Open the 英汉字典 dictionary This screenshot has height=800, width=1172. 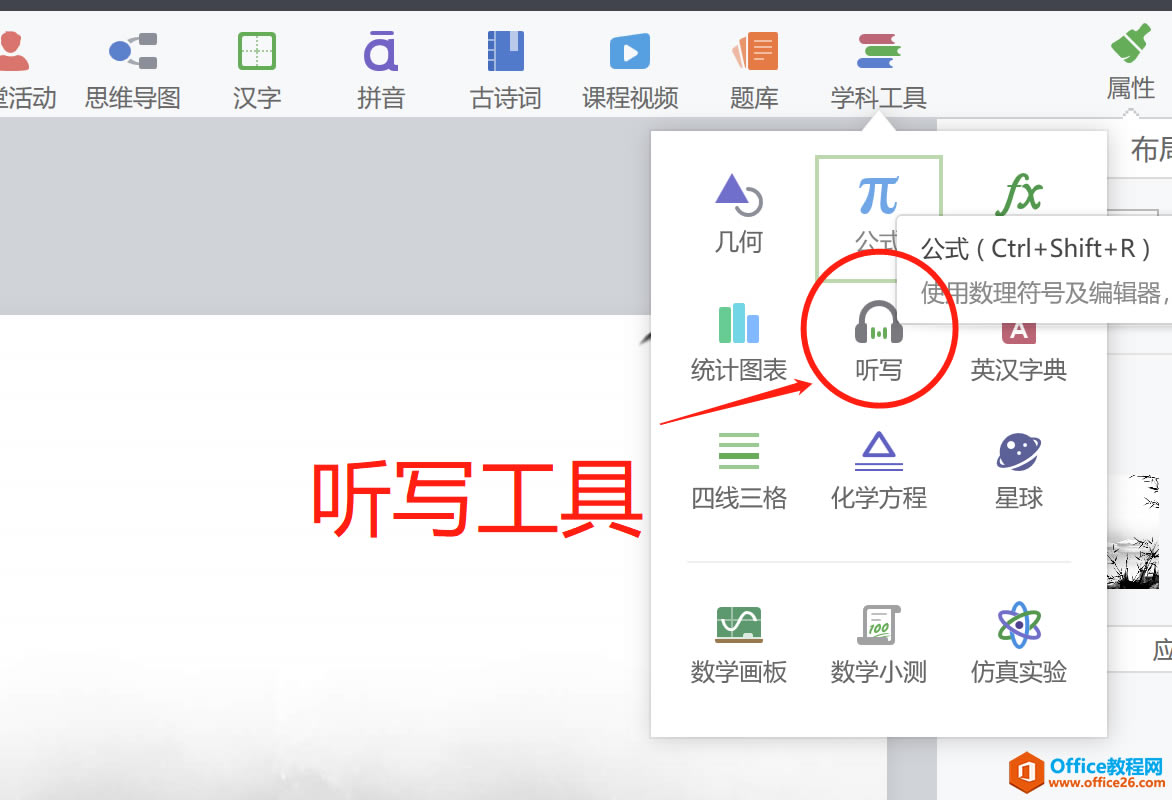[x=1019, y=351]
